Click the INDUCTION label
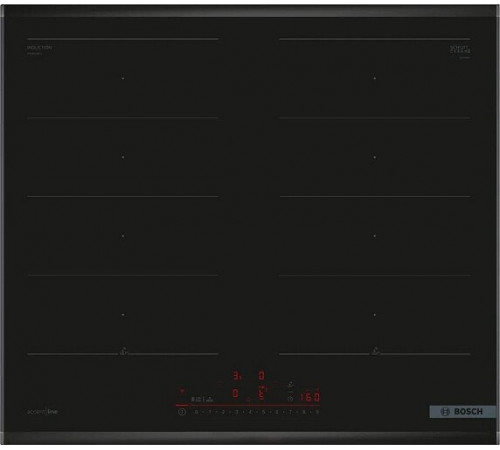 39,48
